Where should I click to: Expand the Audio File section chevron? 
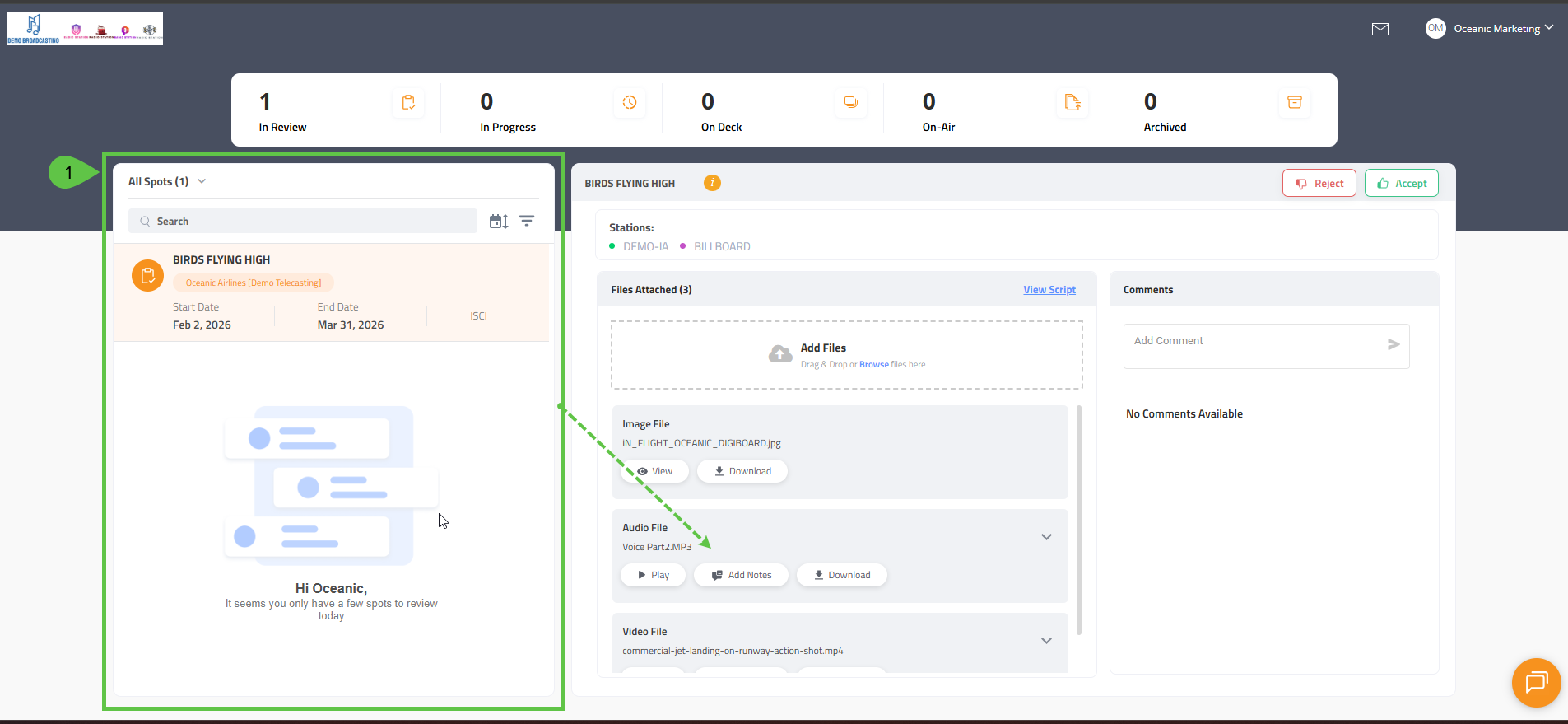coord(1046,537)
